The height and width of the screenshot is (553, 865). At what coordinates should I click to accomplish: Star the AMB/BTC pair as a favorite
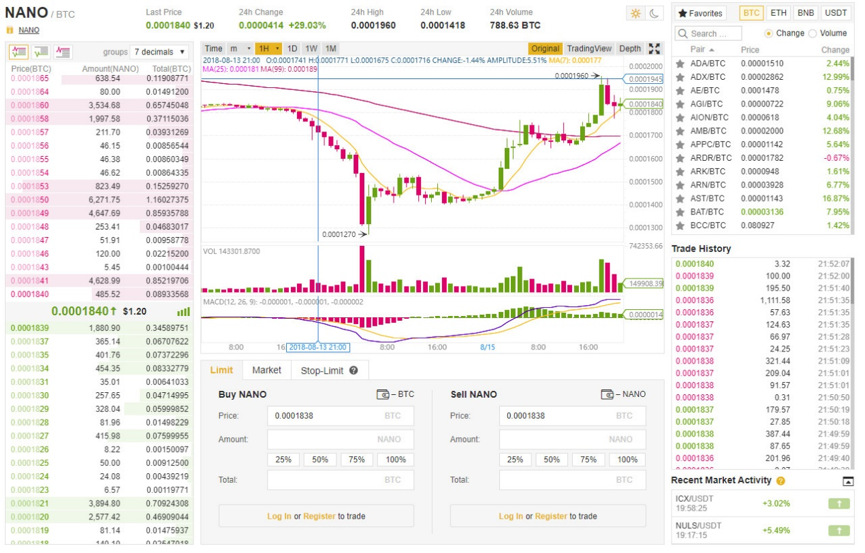point(680,131)
